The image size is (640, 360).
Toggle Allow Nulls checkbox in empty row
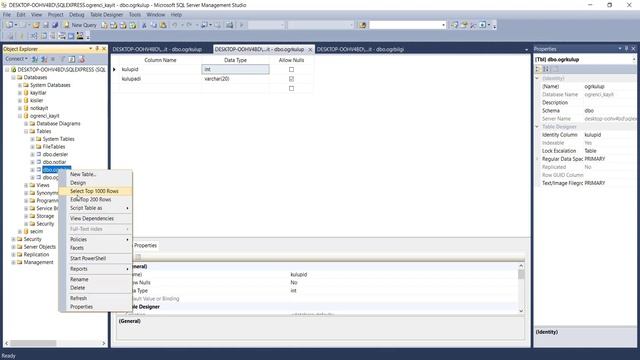click(x=291, y=88)
